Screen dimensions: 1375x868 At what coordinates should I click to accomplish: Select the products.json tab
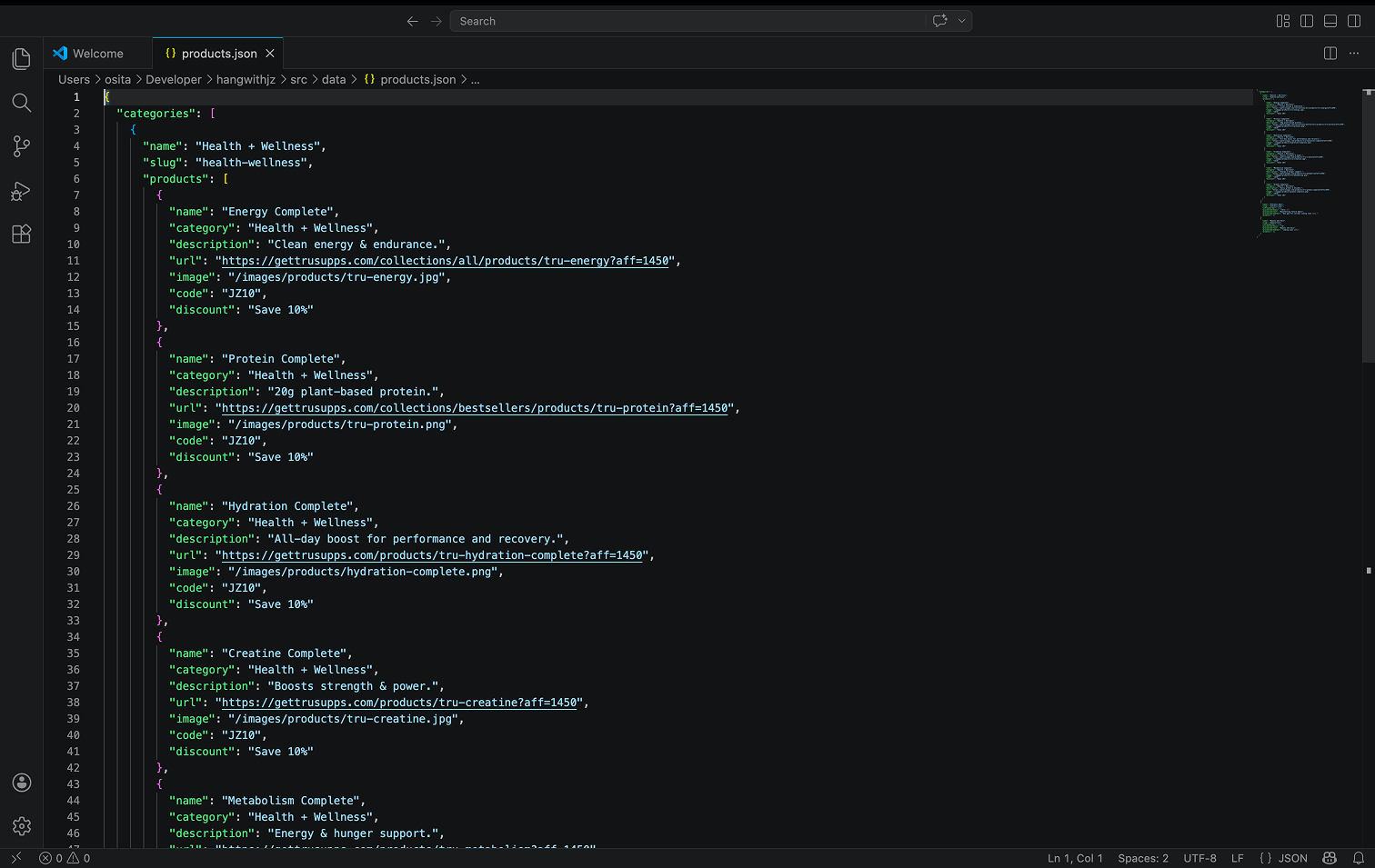217,53
